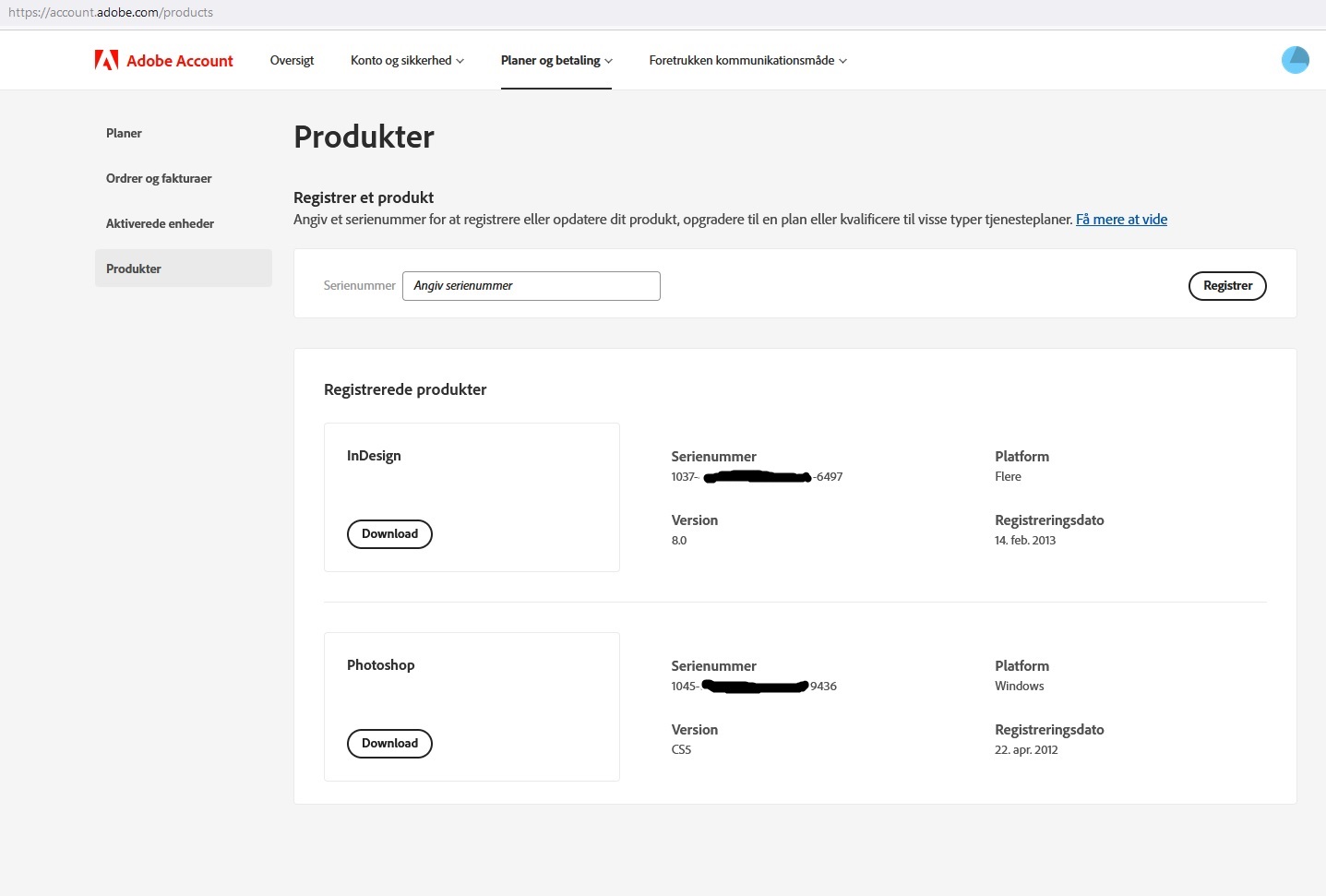Download the InDesign product
This screenshot has height=896, width=1326.
(389, 533)
